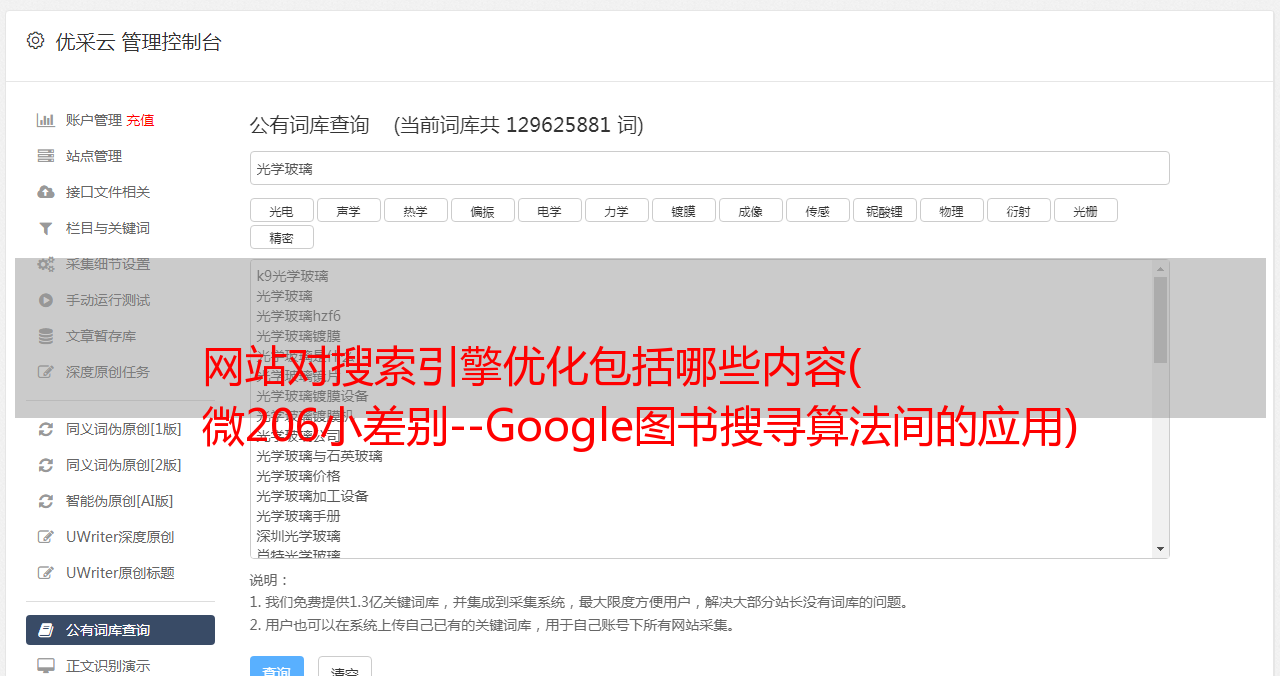
Task: Open 智能伪原创[AI版] menu item
Action: pyautogui.click(x=120, y=501)
